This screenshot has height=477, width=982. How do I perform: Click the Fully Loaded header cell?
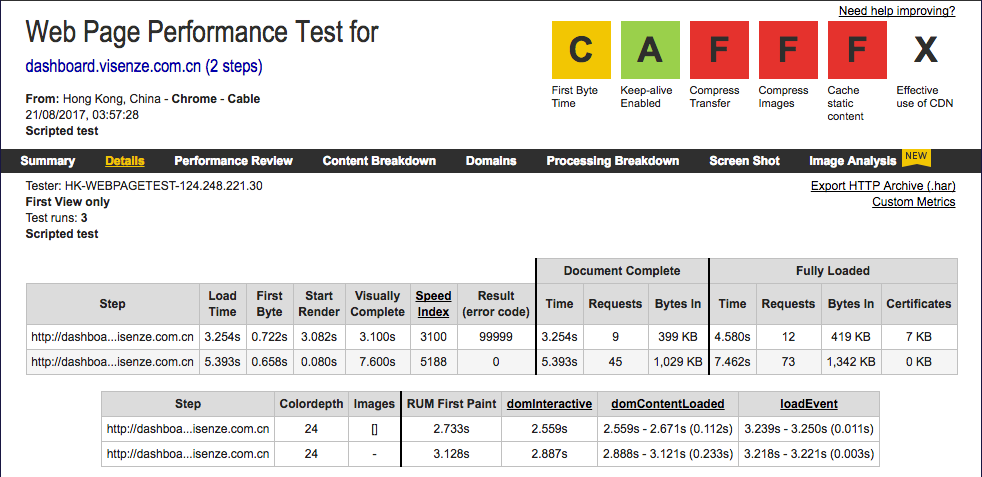click(x=833, y=270)
